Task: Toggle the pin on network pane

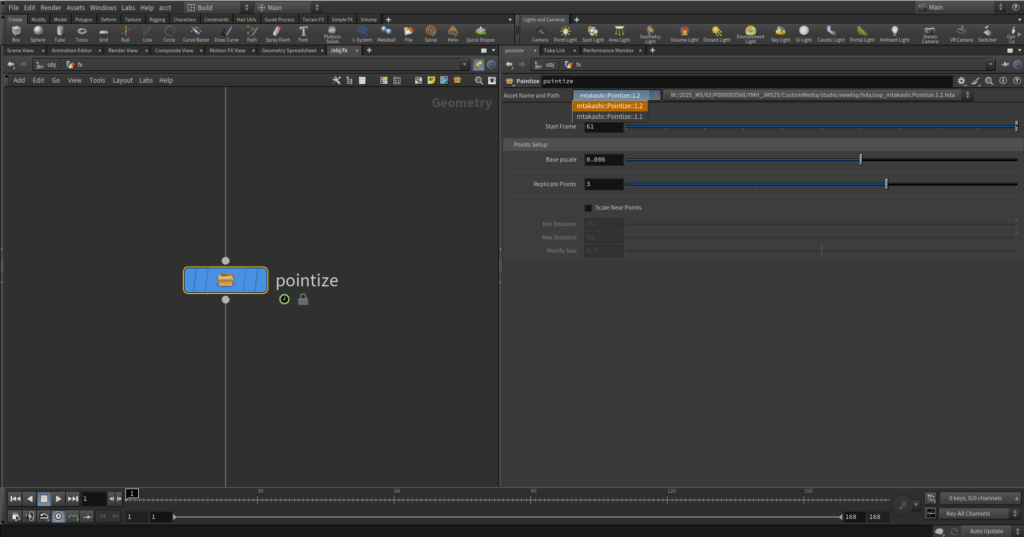Action: click(479, 64)
